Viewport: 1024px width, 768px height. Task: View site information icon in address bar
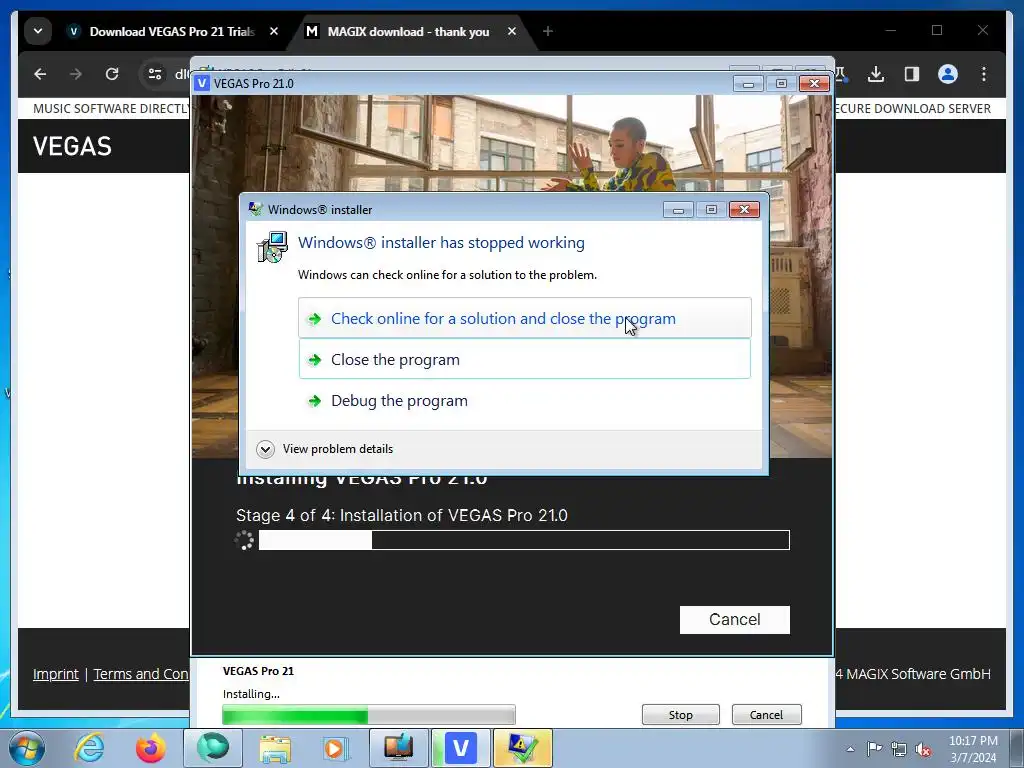(155, 74)
